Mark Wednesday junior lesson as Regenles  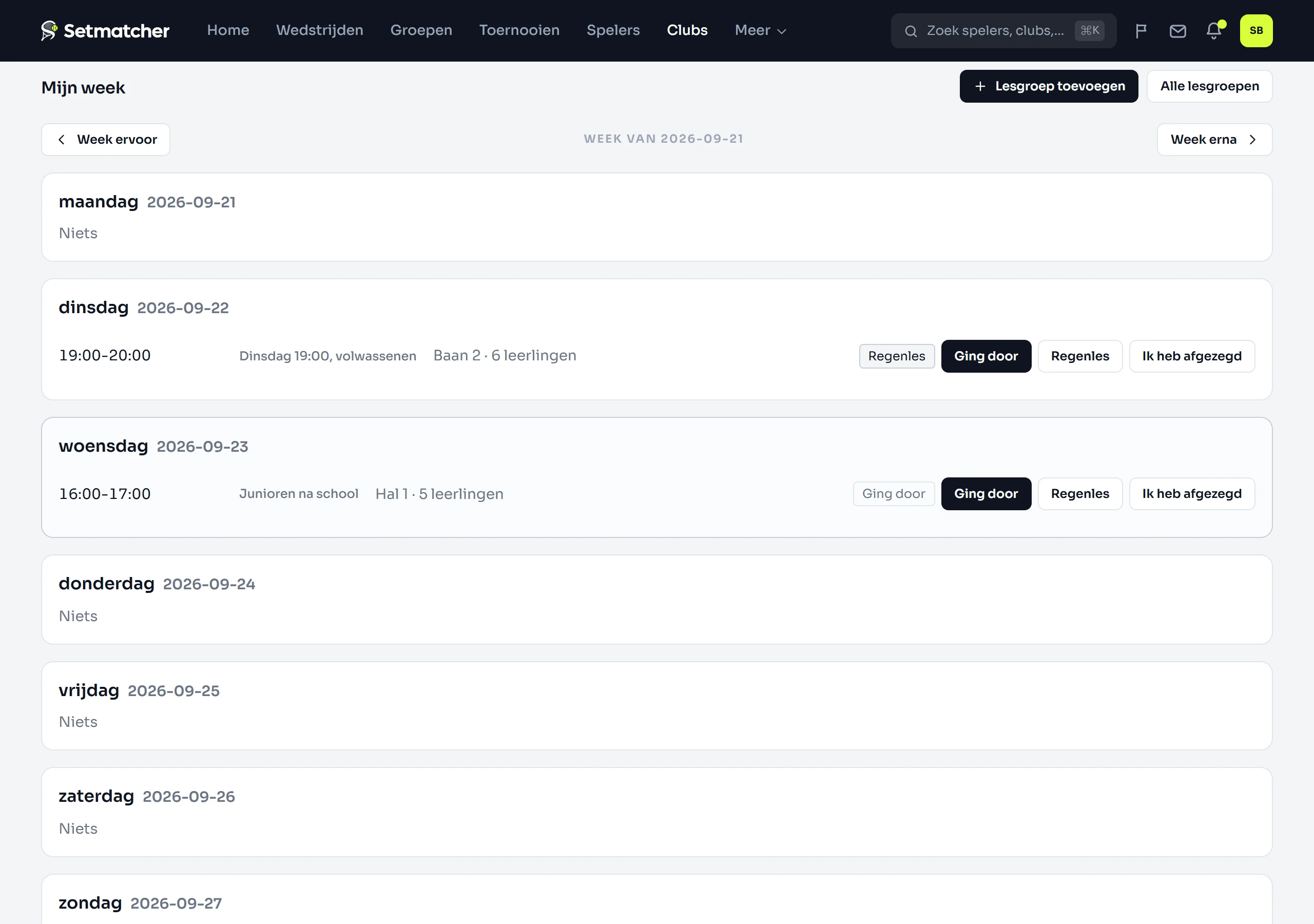coord(1079,493)
